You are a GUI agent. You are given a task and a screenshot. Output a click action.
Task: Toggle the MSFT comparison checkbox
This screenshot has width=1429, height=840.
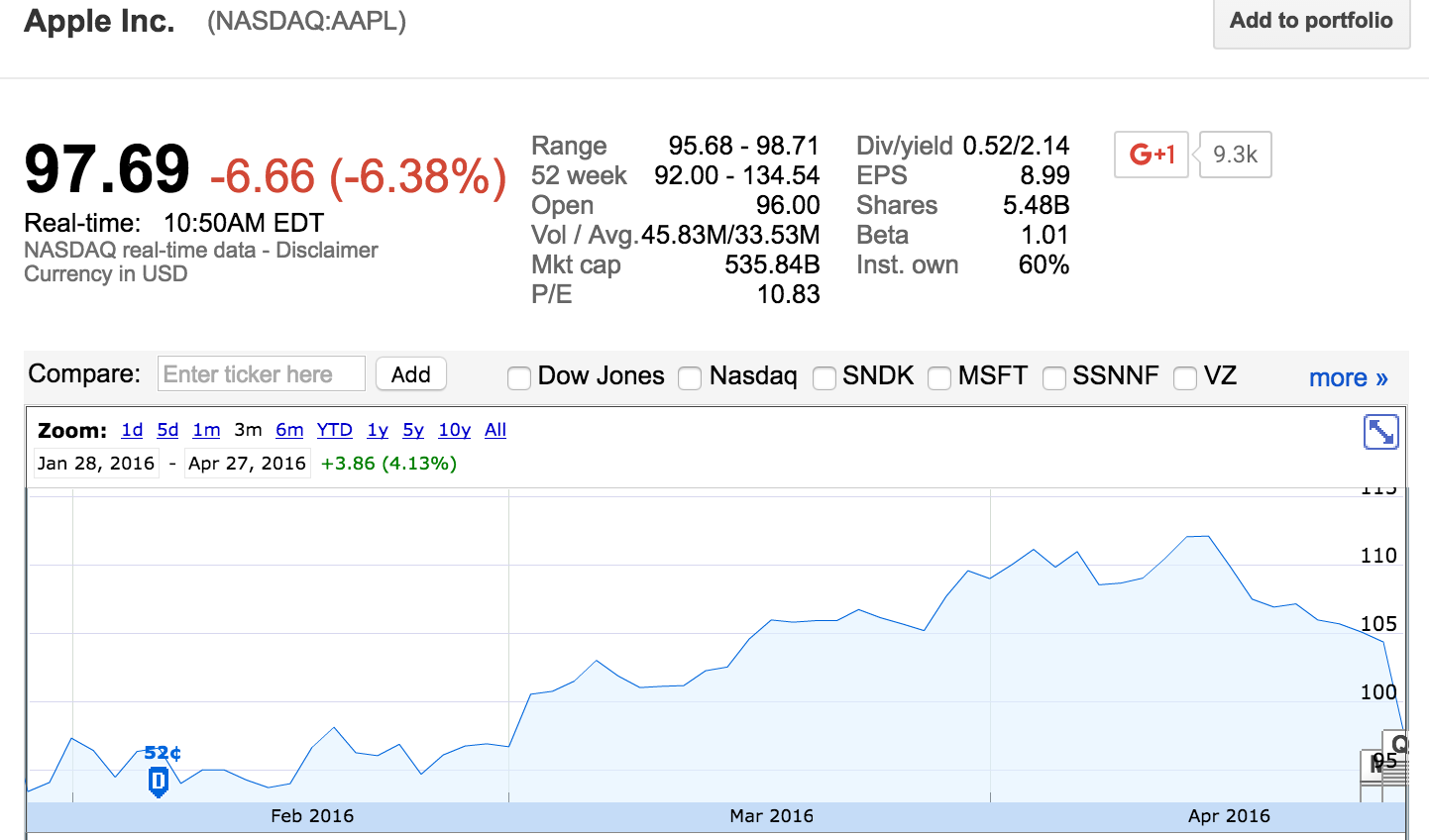pos(939,377)
